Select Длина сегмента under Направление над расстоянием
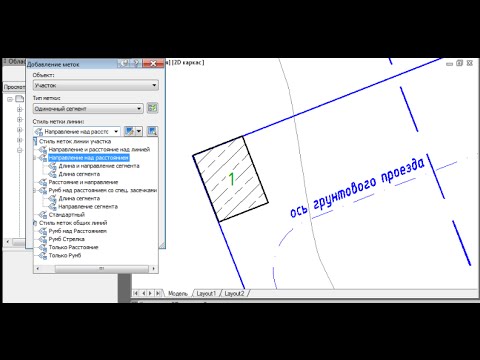The height and width of the screenshot is (360, 480). [79, 174]
